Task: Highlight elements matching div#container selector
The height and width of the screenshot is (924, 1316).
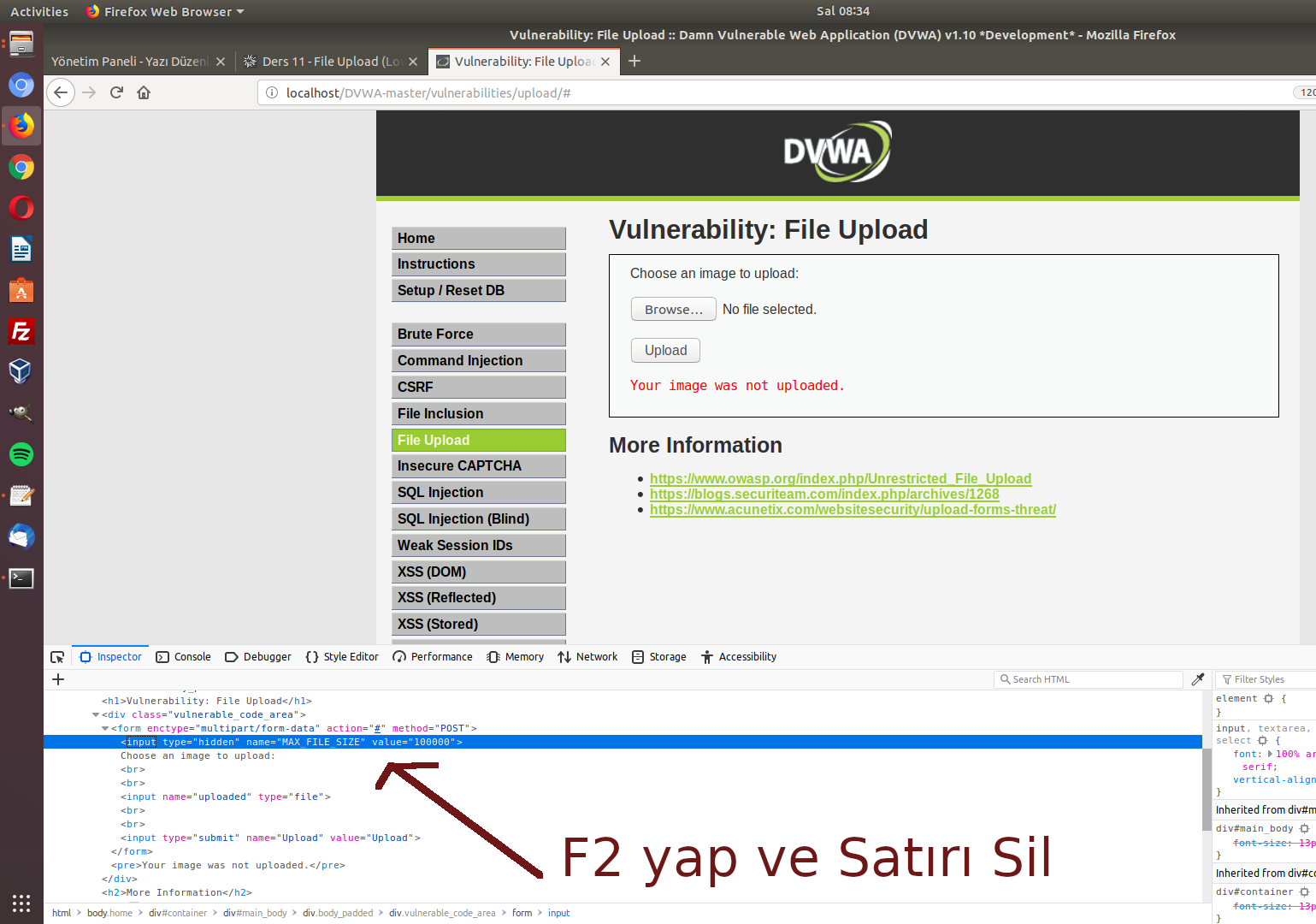Action: pyautogui.click(x=1305, y=892)
